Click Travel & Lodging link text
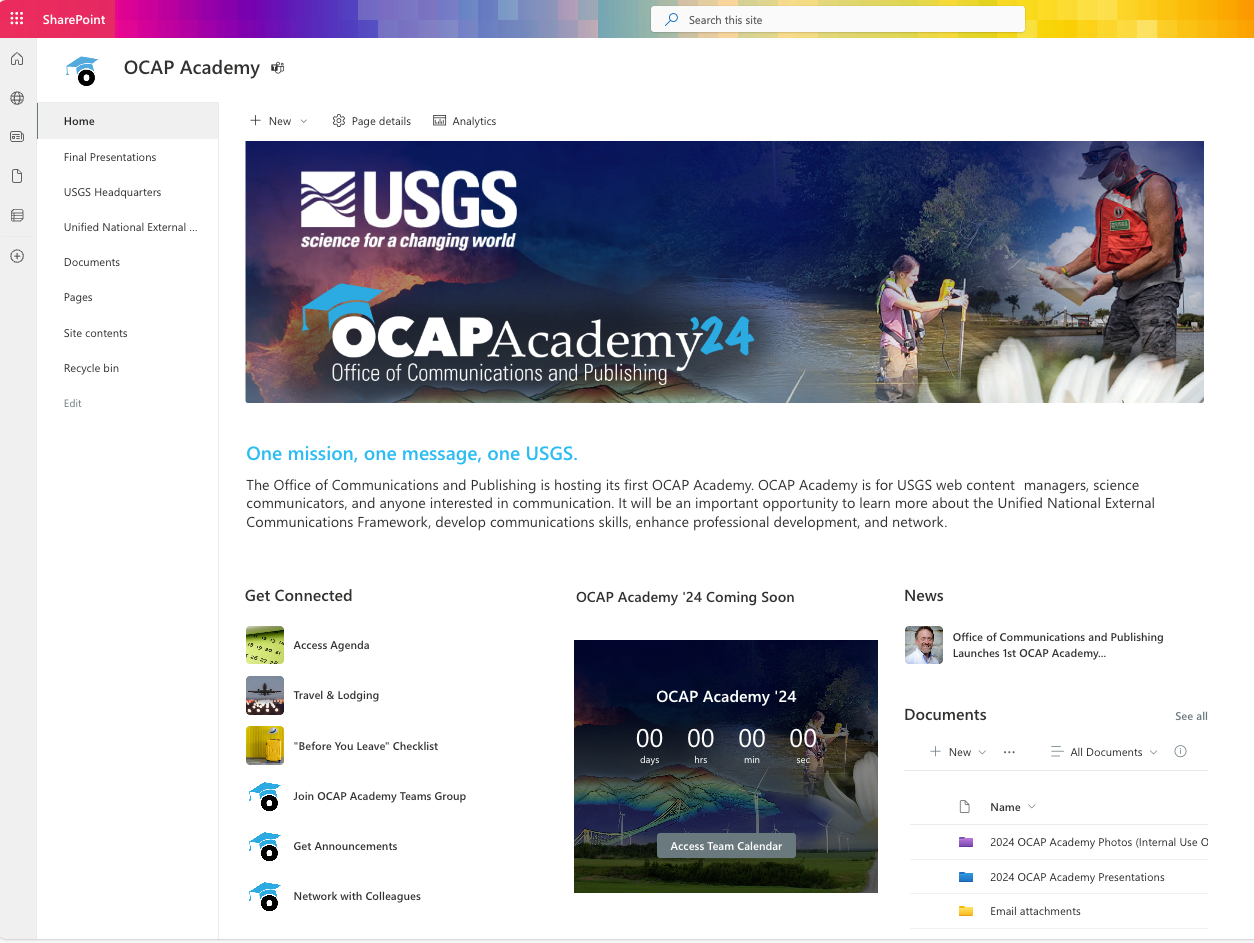This screenshot has width=1254, height=943. click(336, 695)
